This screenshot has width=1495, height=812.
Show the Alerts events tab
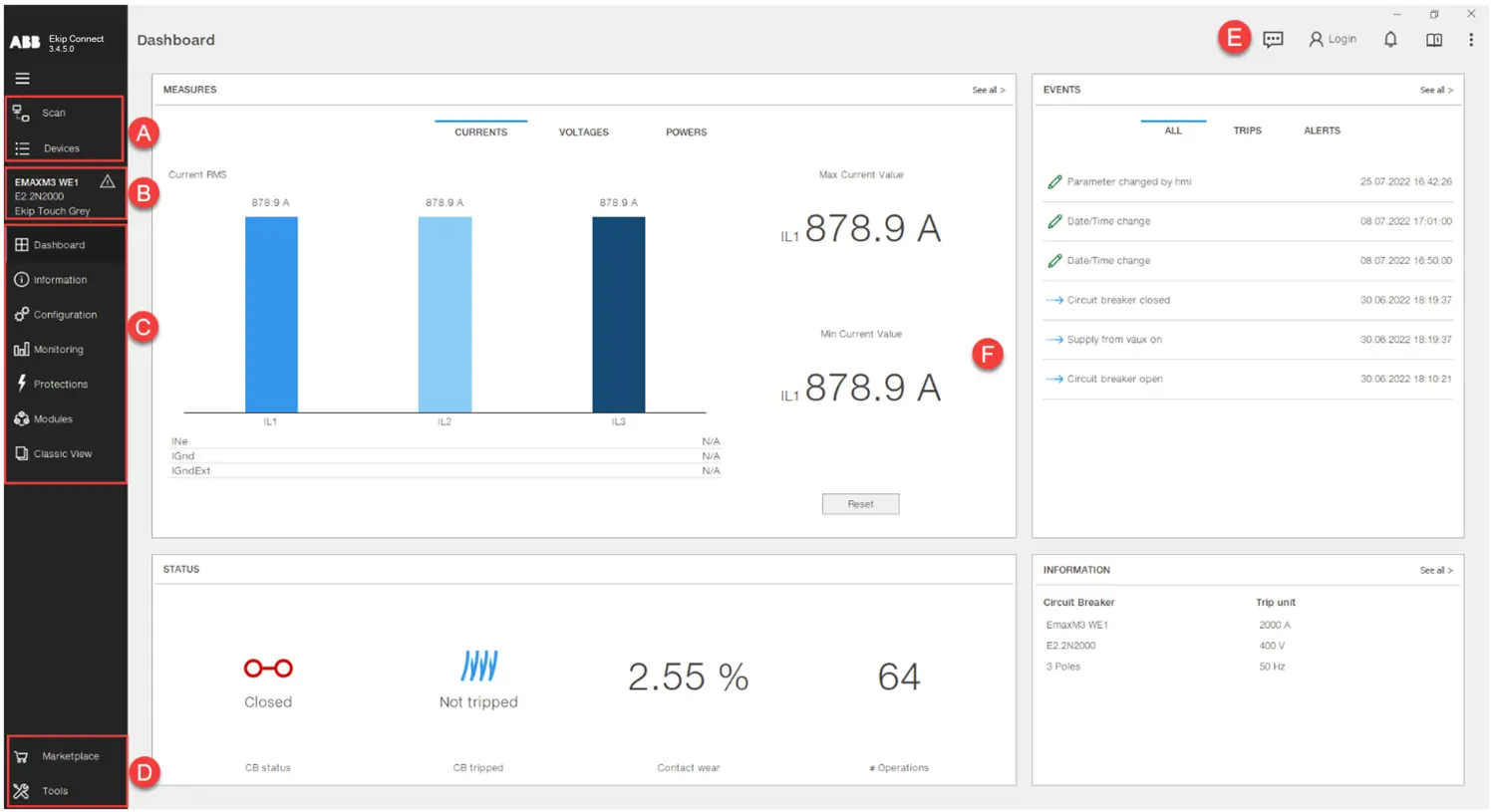pyautogui.click(x=1322, y=131)
